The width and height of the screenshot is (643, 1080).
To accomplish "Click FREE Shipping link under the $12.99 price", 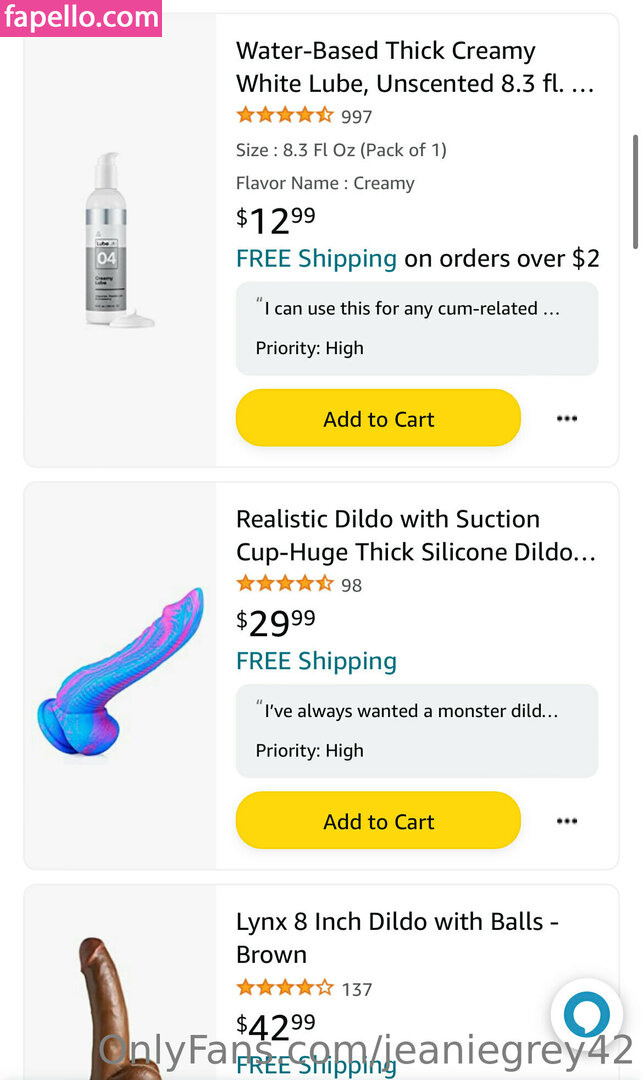I will 316,259.
